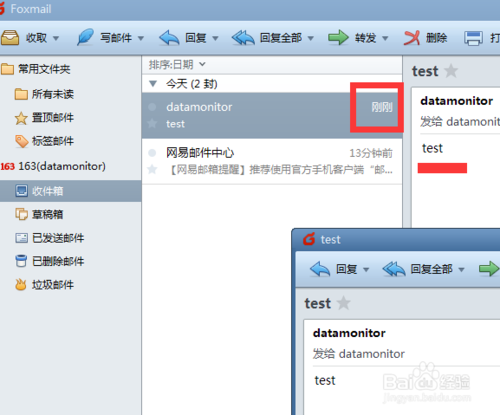Screen dimensions: 500x415
Task: Collapse the 今天 (2 封) group
Action: pos(153,84)
